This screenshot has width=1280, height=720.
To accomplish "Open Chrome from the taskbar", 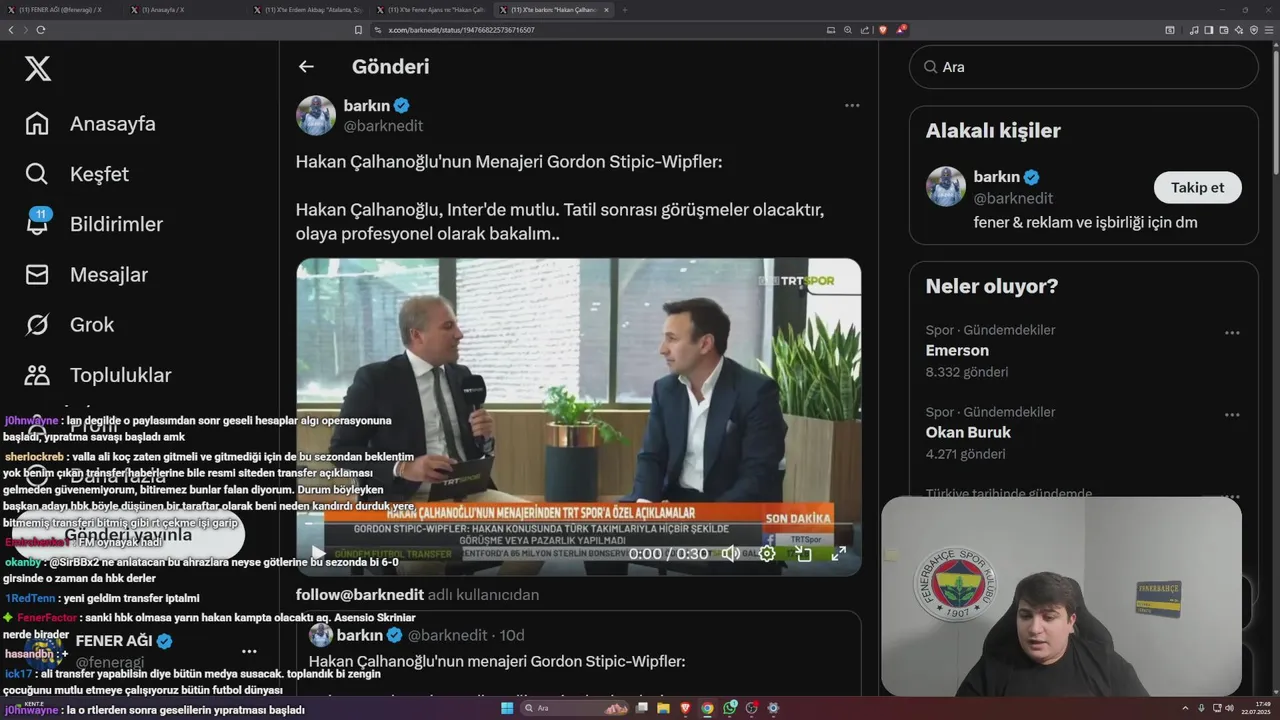I will pyautogui.click(x=708, y=708).
